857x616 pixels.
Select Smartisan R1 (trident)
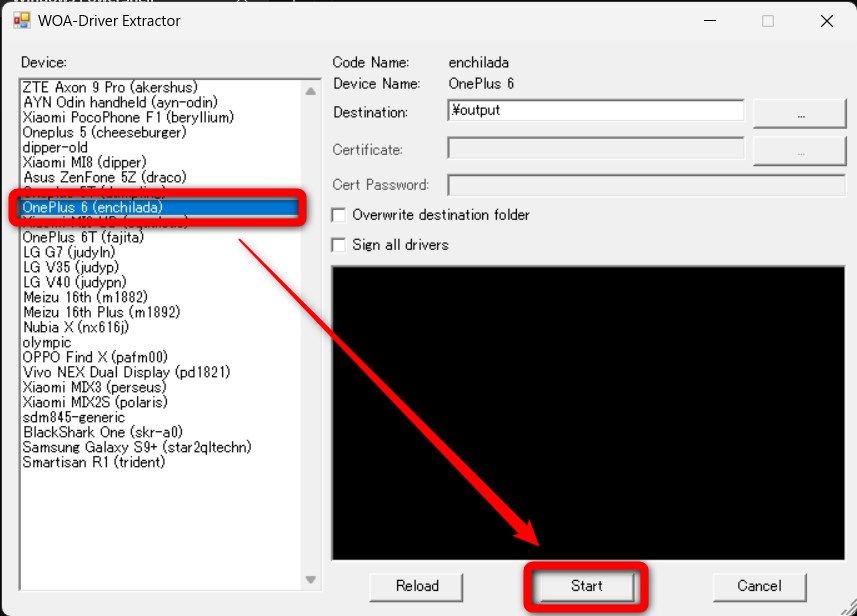[x=94, y=463]
